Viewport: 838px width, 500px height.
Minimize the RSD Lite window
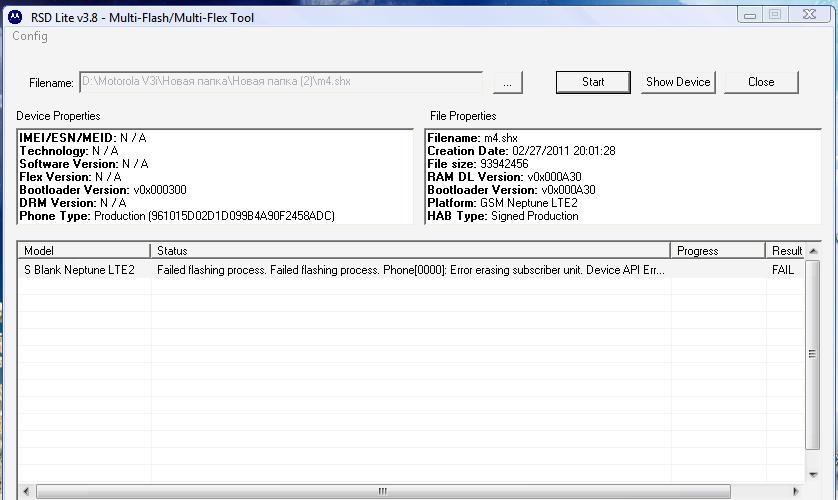750,15
